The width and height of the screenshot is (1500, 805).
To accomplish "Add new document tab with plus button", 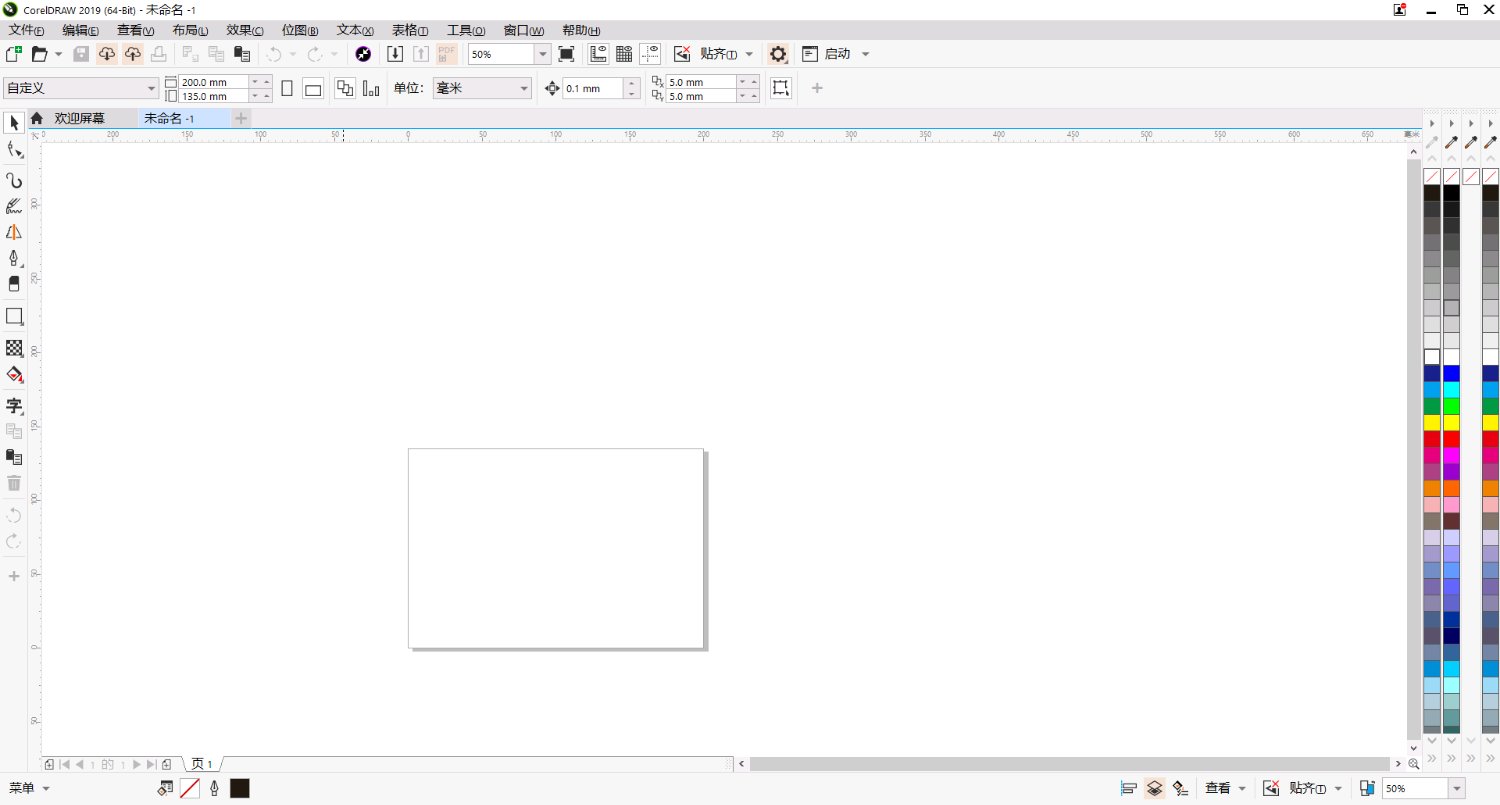I will pos(241,118).
